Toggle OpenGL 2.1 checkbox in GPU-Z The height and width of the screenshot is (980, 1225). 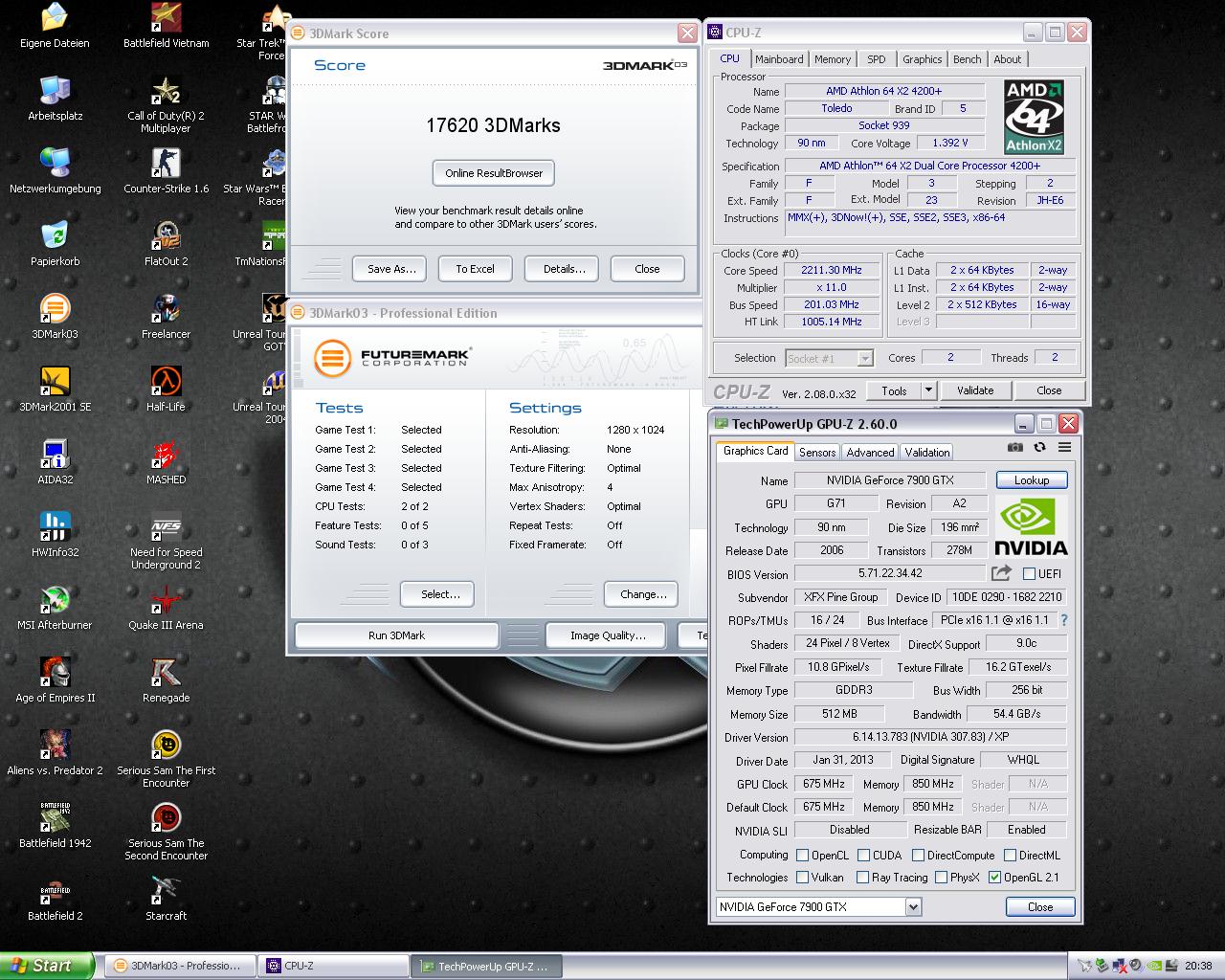click(x=994, y=877)
